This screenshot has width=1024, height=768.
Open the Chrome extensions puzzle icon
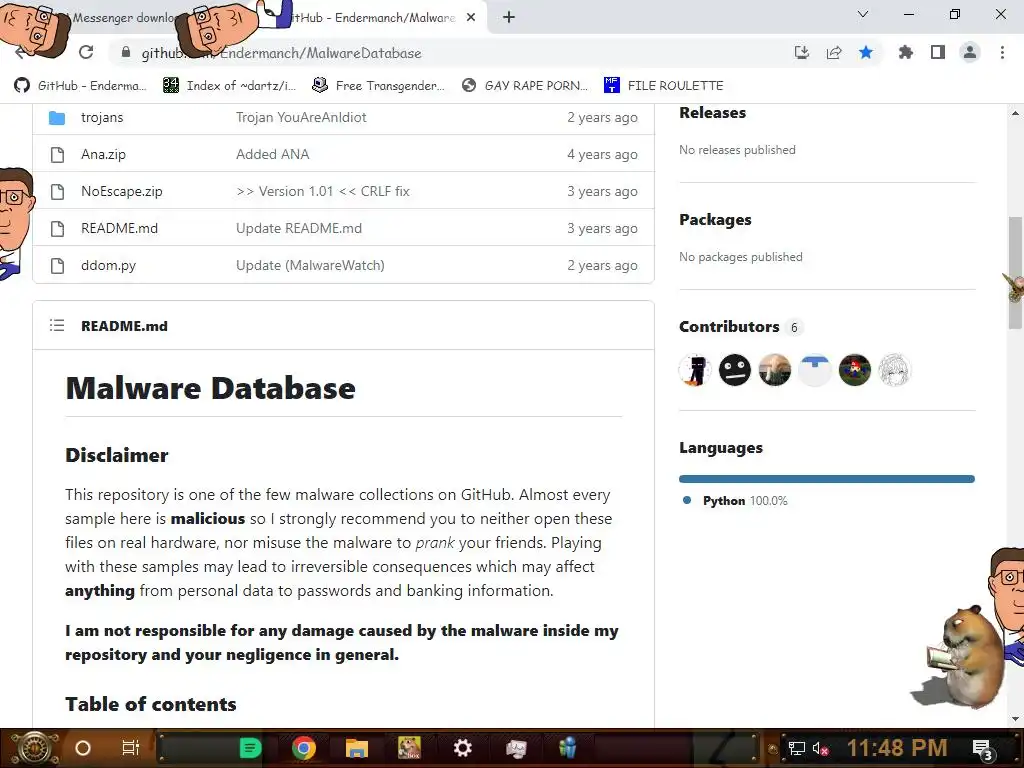point(905,52)
